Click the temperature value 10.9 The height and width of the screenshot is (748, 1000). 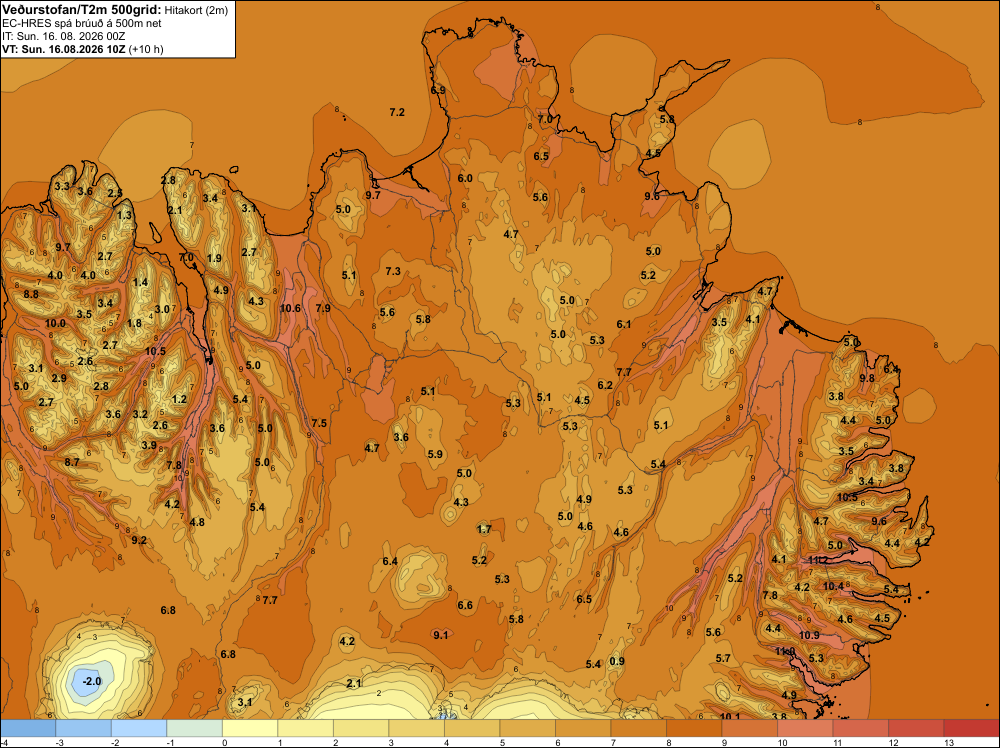coord(809,635)
